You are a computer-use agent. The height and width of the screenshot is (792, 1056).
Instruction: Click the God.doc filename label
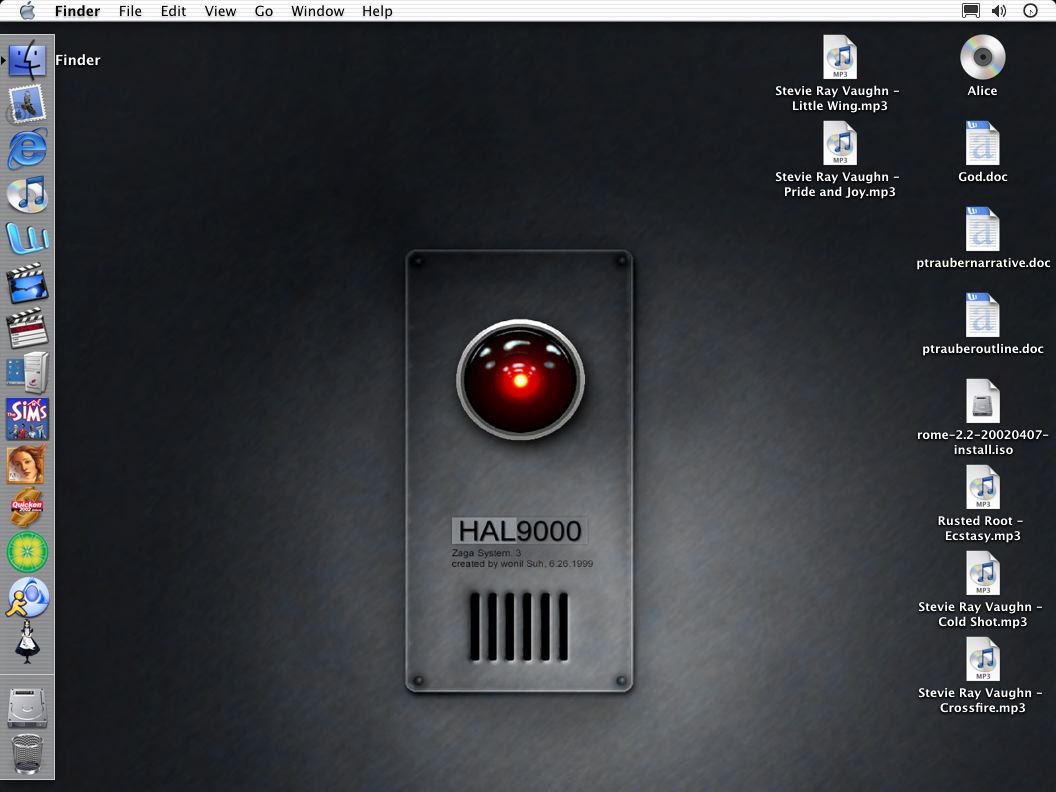pyautogui.click(x=983, y=177)
